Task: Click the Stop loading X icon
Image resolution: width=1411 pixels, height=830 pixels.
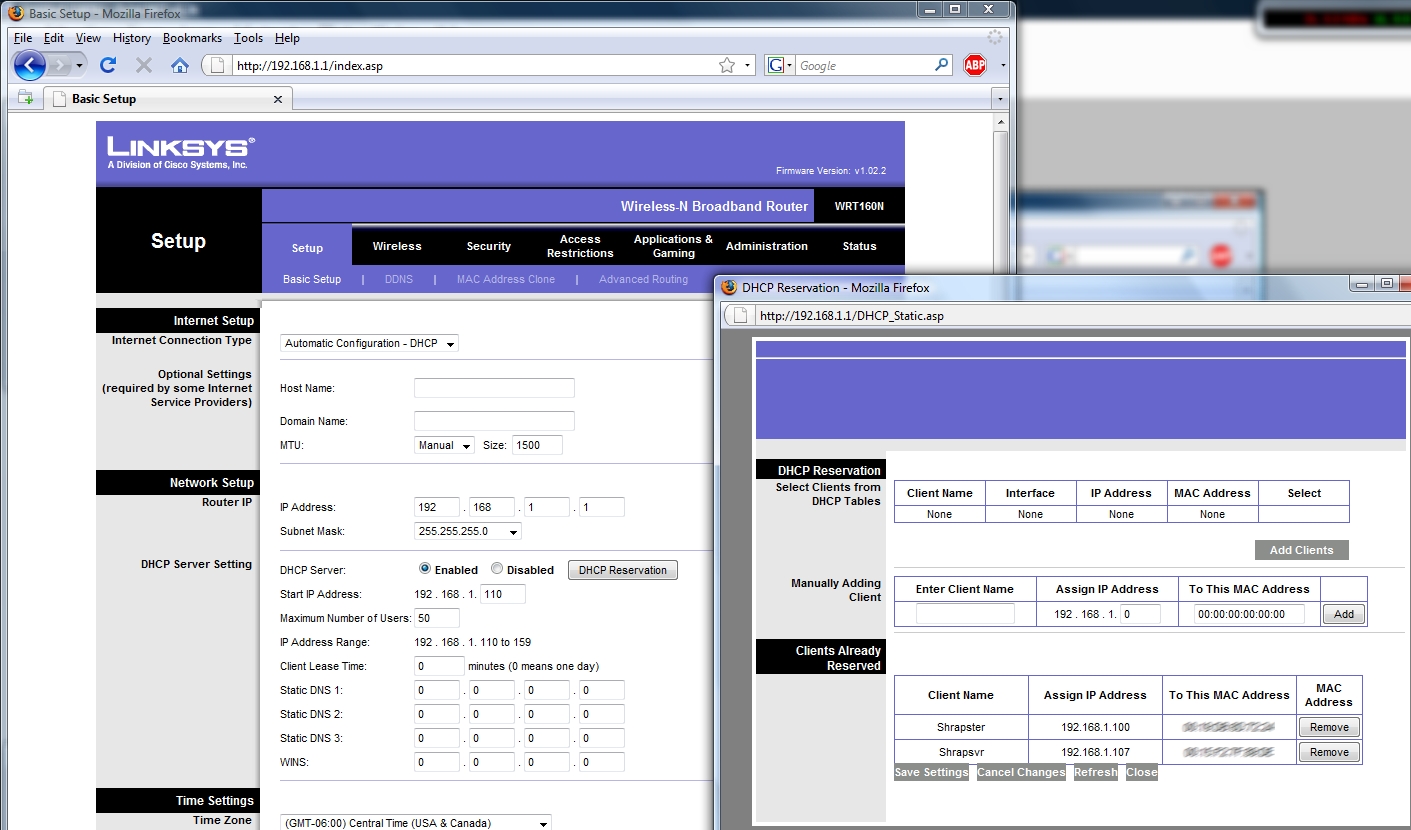Action: coord(144,66)
